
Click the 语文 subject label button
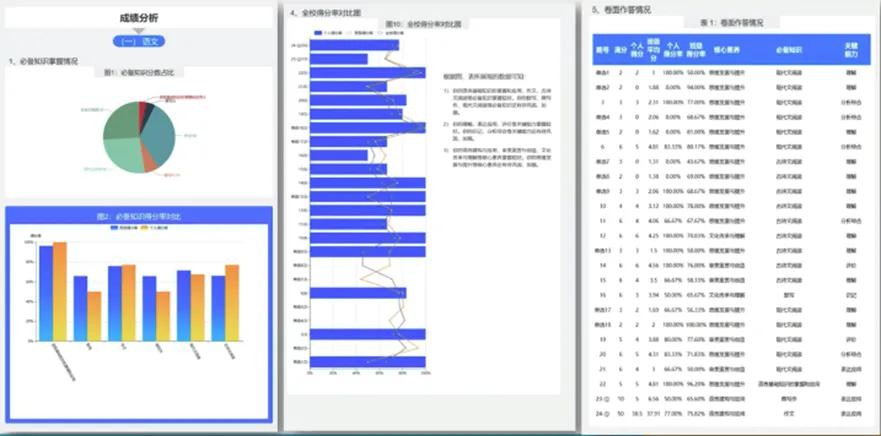[x=140, y=42]
